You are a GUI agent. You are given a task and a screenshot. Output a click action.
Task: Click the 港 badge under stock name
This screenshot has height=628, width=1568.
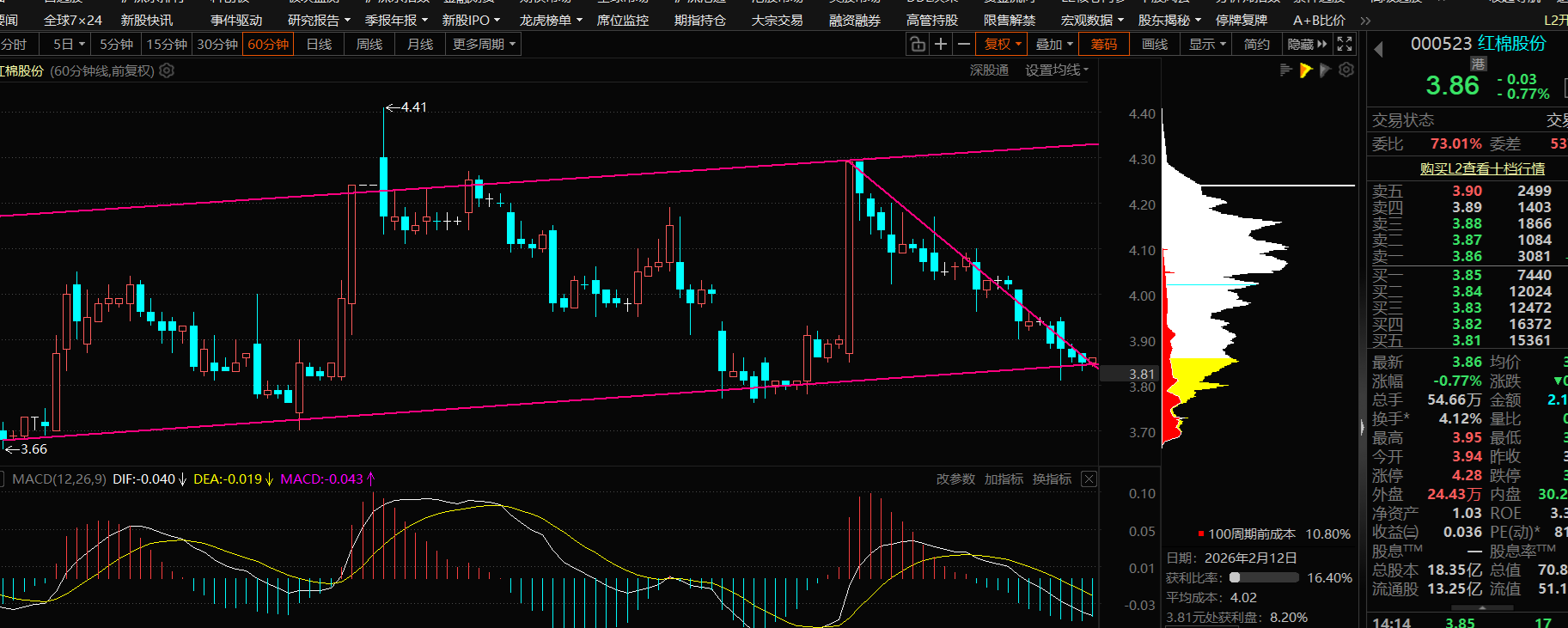[x=1478, y=64]
